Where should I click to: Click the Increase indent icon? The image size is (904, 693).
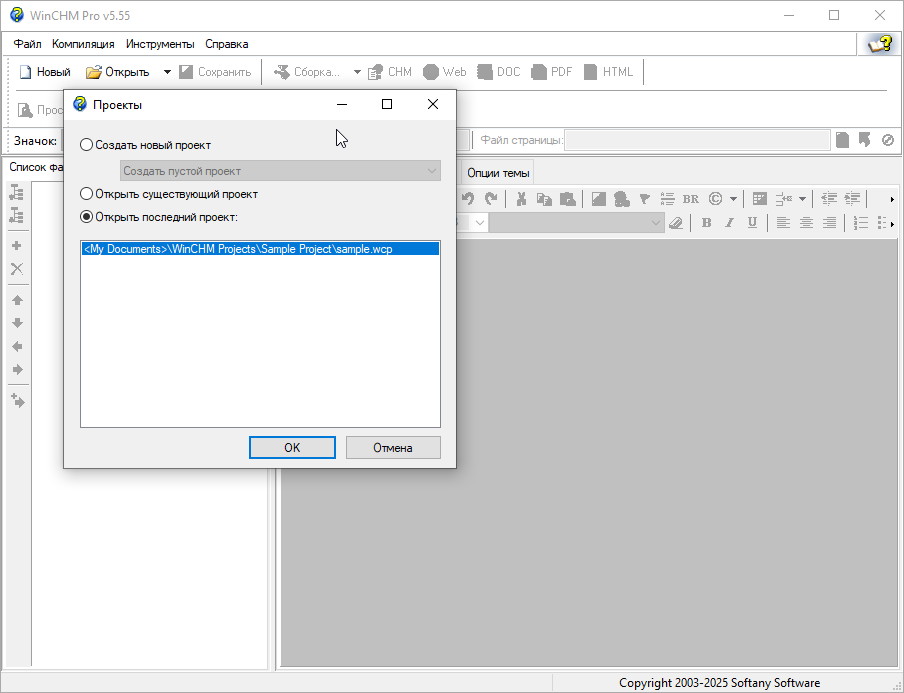tap(852, 199)
